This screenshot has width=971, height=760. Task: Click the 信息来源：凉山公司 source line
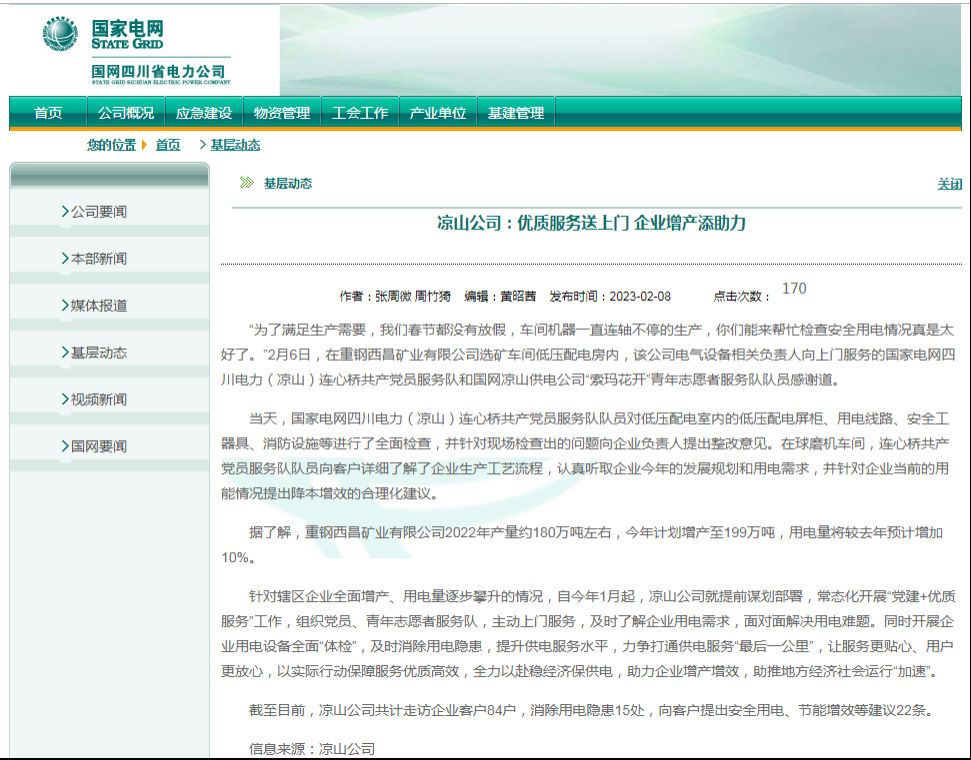point(311,749)
